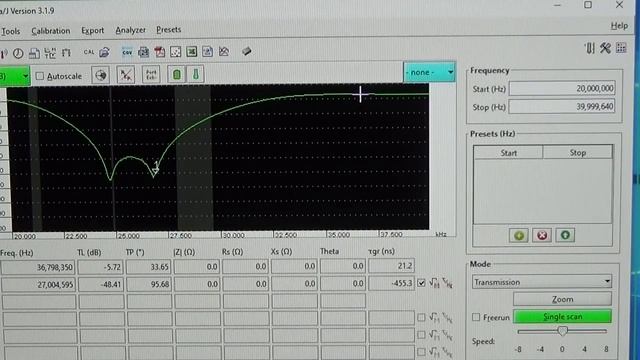640x360 pixels.
Task: Delete preset using red X button
Action: click(x=542, y=236)
